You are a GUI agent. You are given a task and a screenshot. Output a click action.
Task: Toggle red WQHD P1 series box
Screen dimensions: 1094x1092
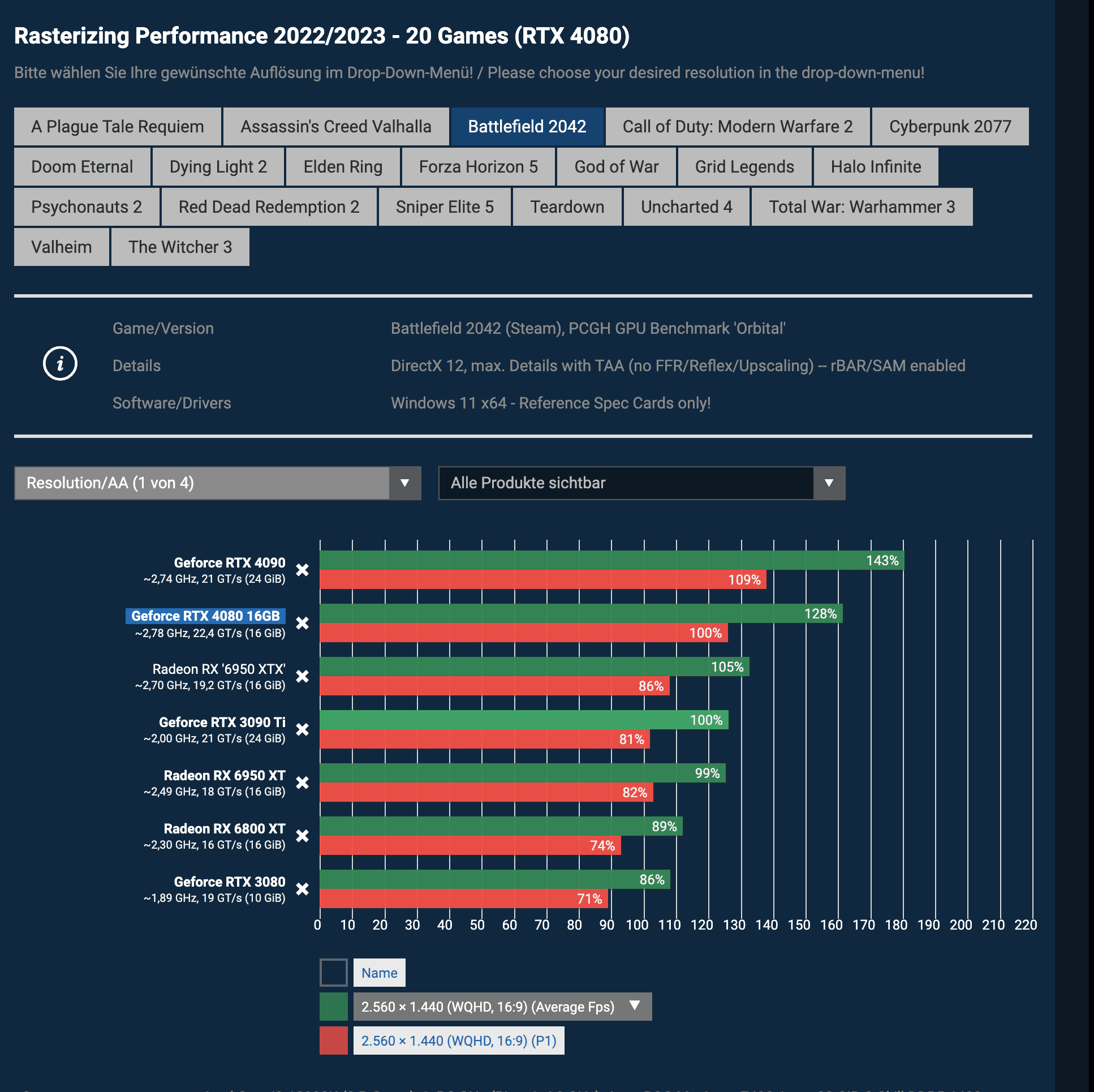point(334,1041)
